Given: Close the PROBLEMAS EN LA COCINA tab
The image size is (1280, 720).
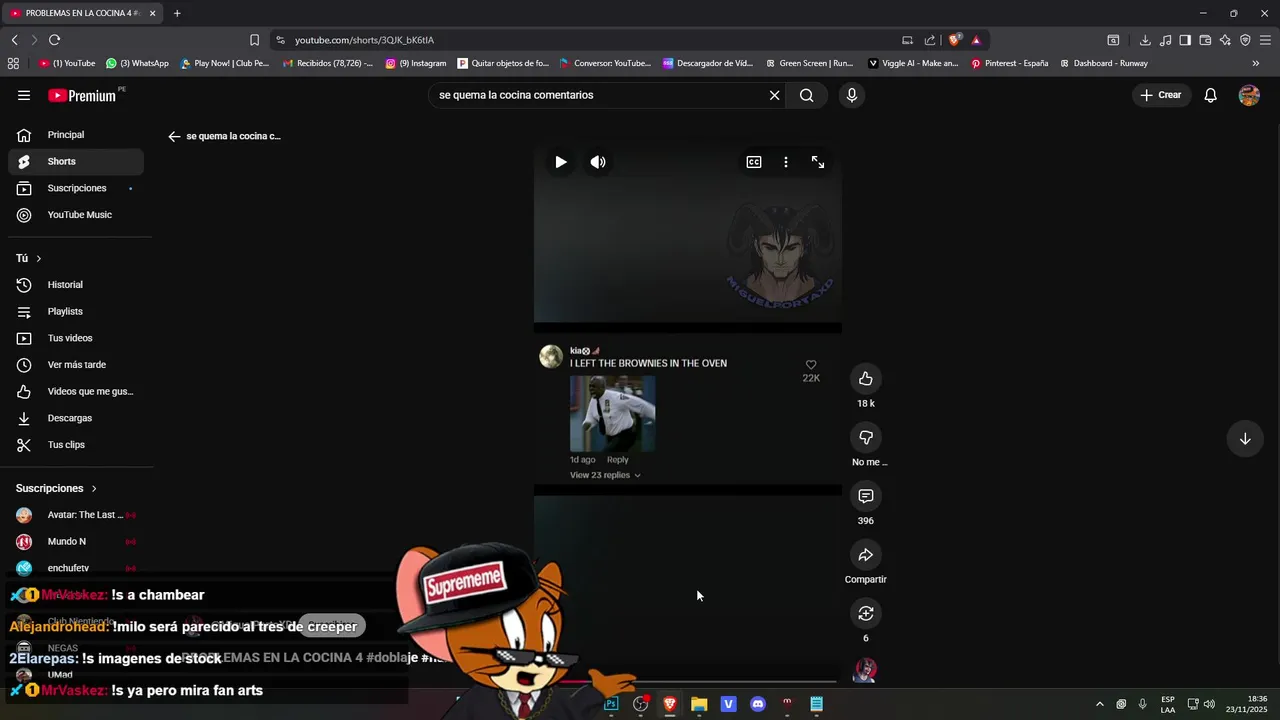Looking at the screenshot, I should [x=152, y=13].
